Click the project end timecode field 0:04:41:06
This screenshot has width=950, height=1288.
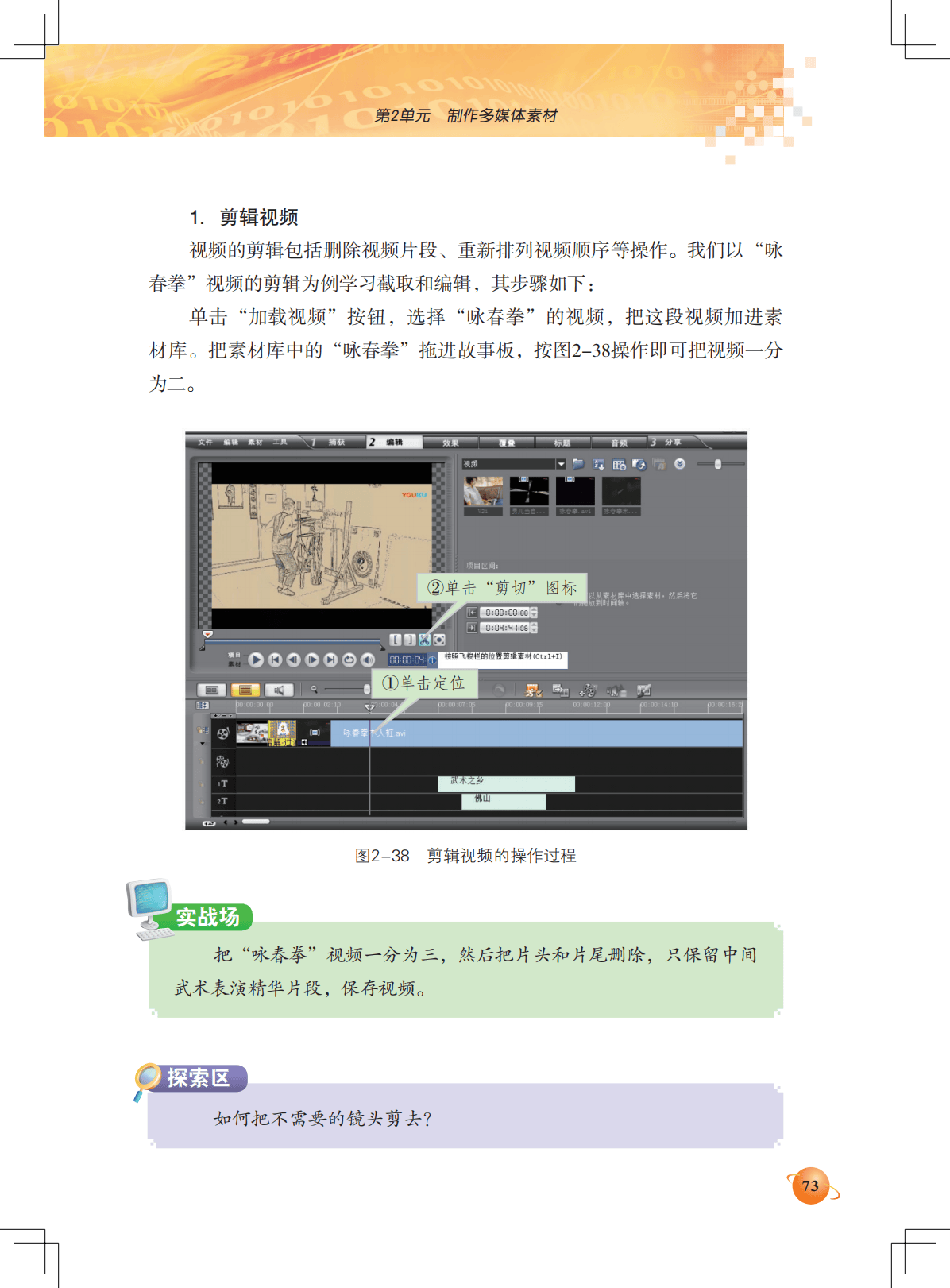point(505,628)
